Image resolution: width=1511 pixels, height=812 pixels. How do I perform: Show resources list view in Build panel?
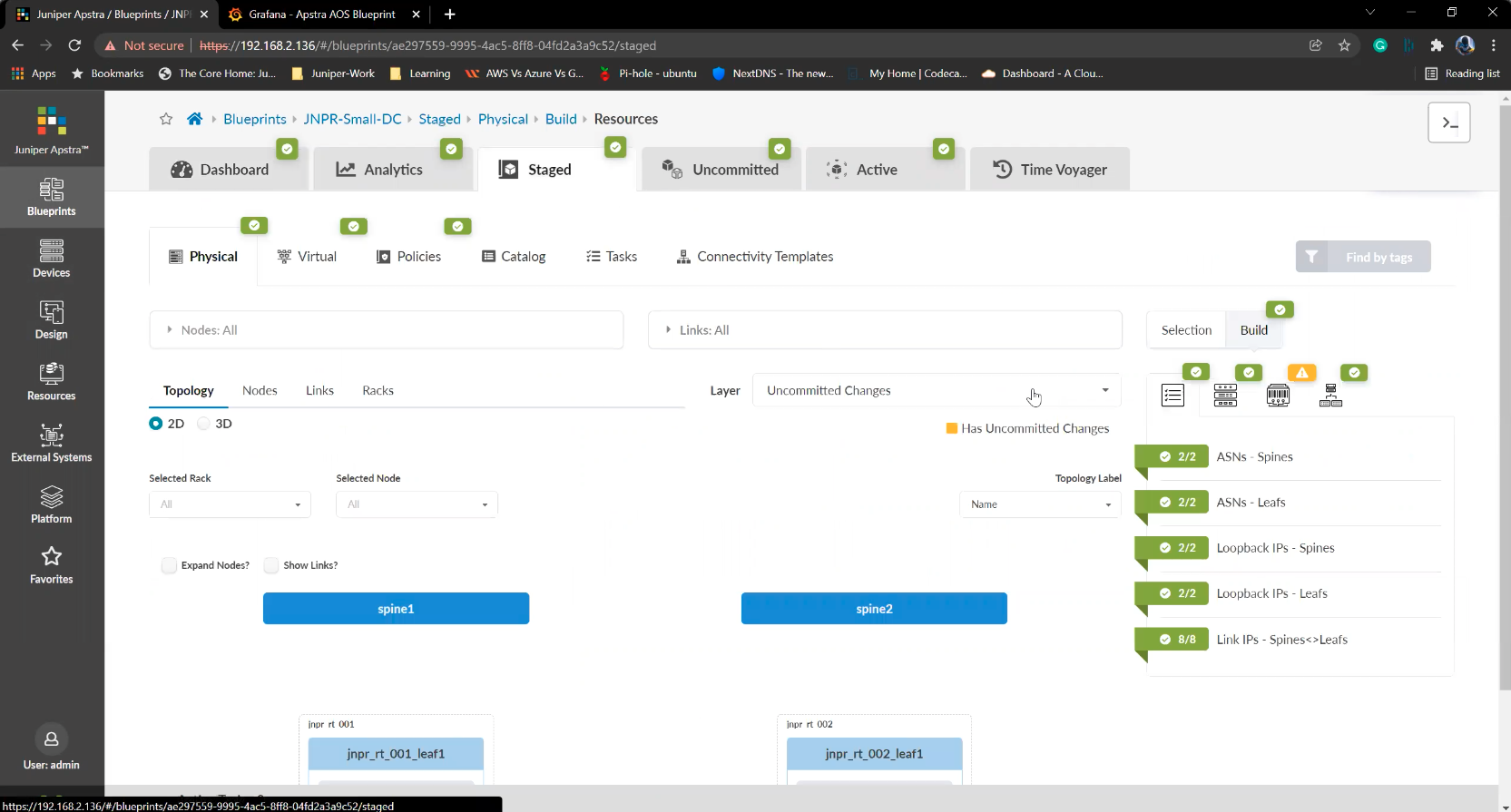(1172, 396)
